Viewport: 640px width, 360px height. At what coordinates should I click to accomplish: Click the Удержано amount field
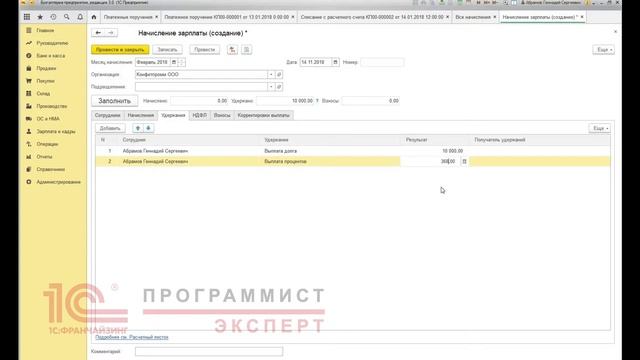click(x=285, y=101)
